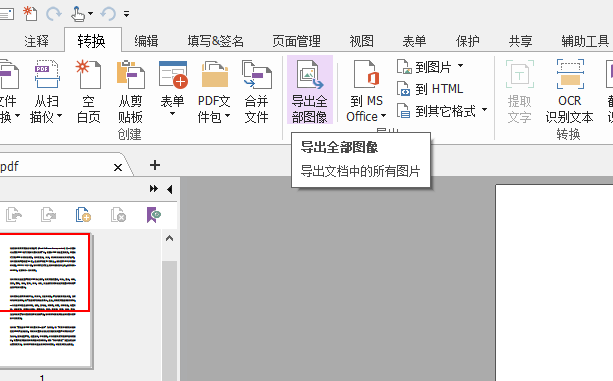Viewport: 613px width, 381px height.
Task: Close the pdf document tab
Action: tap(118, 168)
